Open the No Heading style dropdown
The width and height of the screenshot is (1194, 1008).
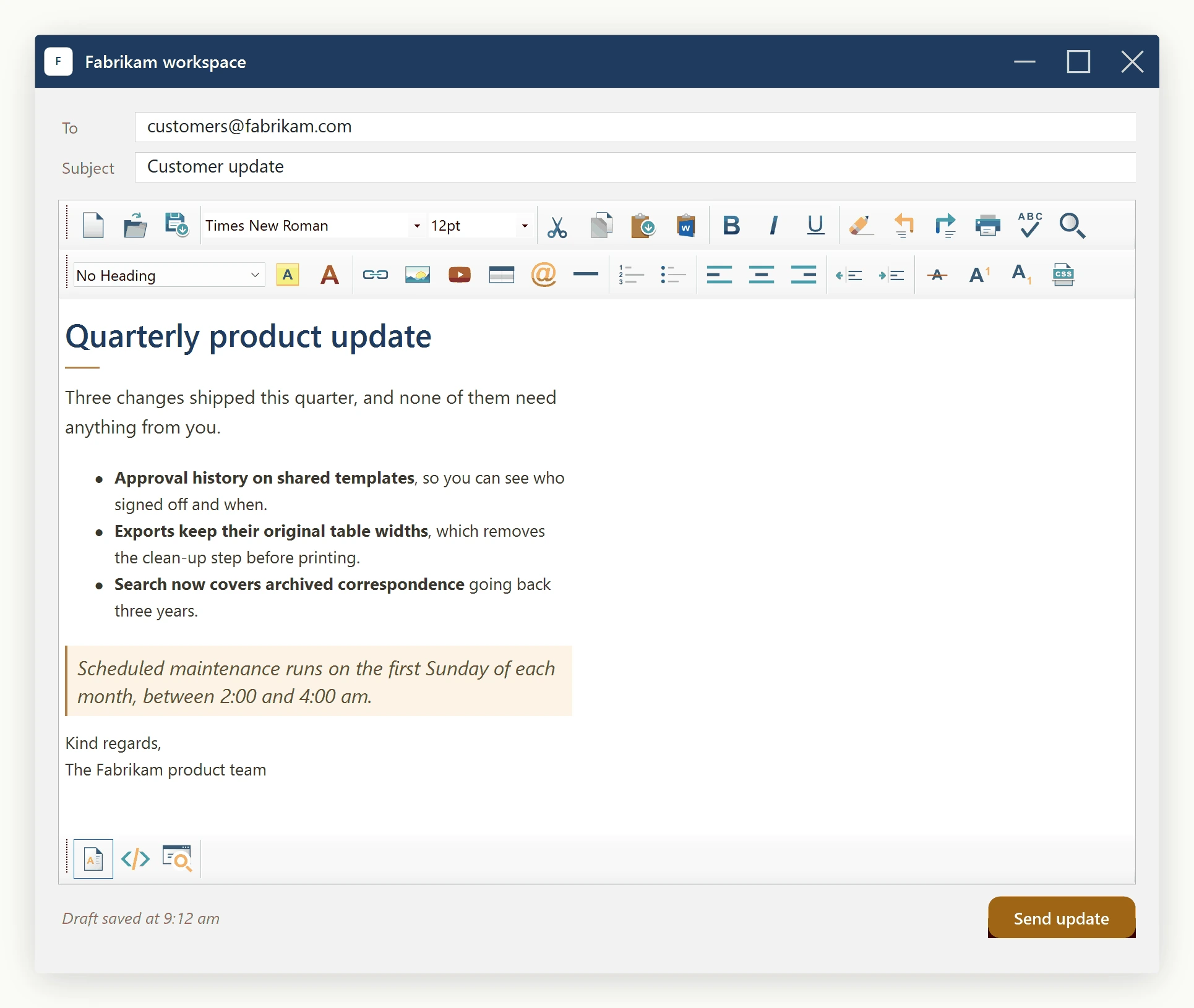[169, 275]
